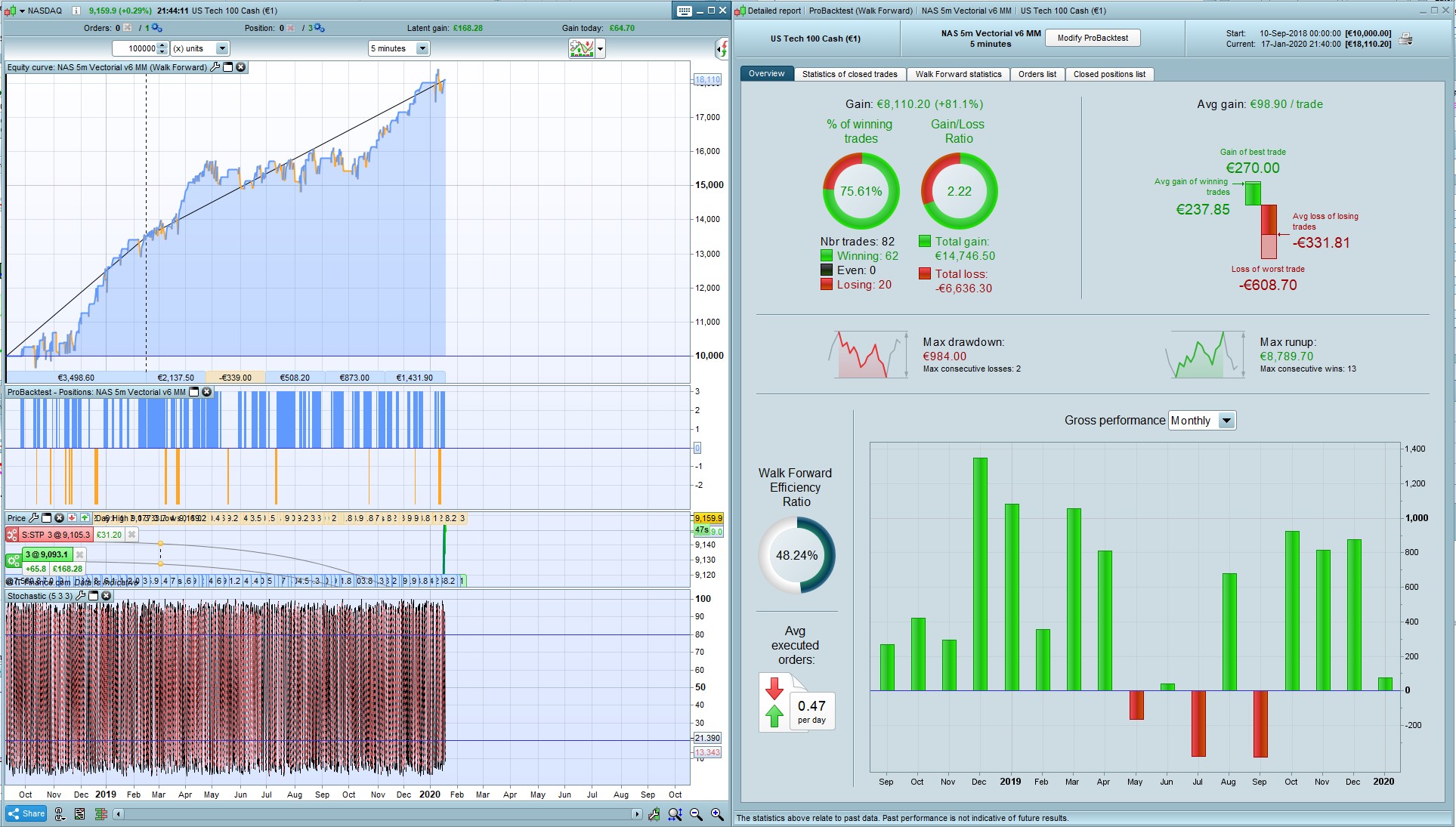Close the Stochastic (5 3 3) panel
The height and width of the screenshot is (827, 1456).
(x=107, y=596)
